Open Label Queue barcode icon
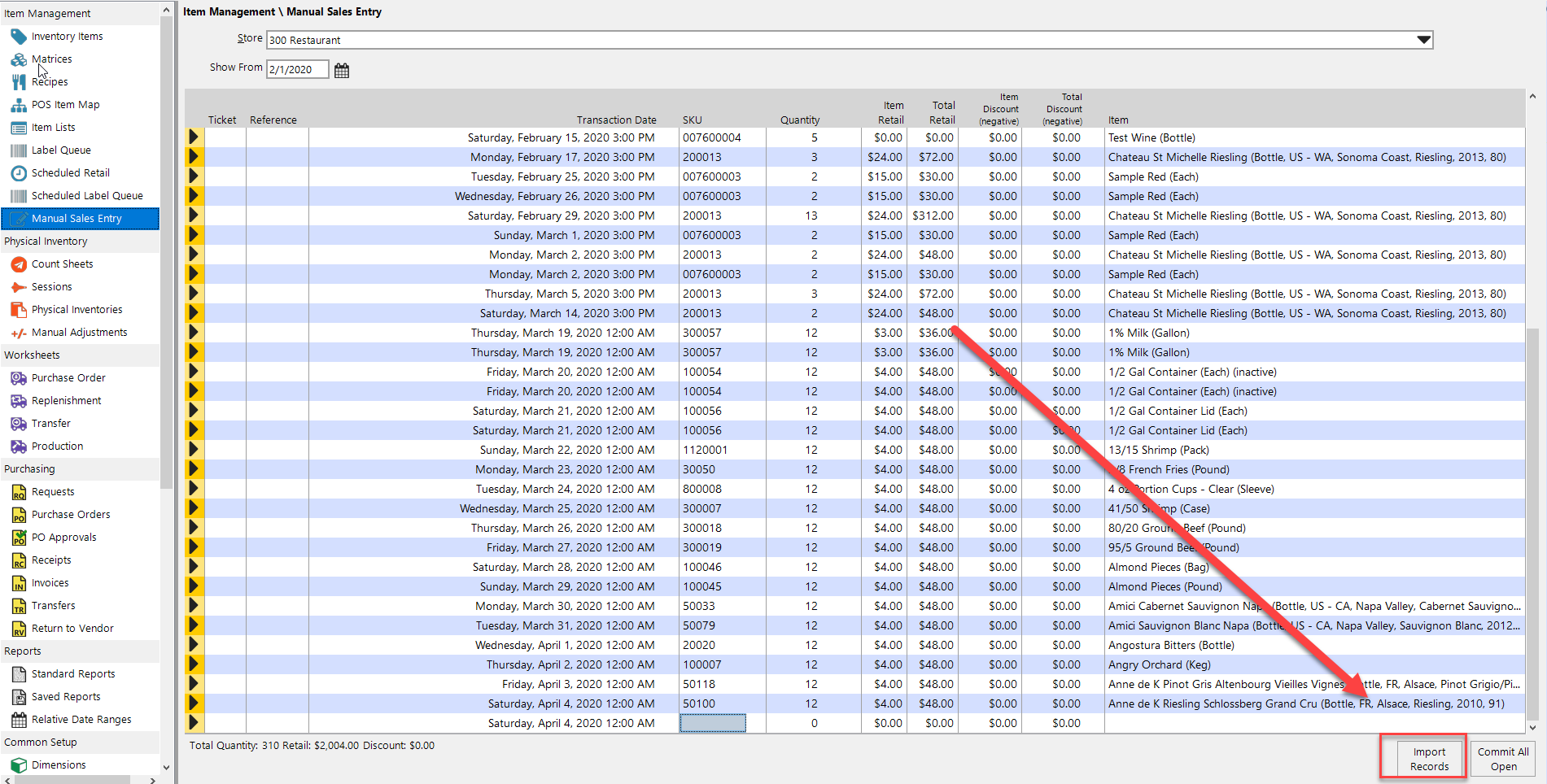This screenshot has height=784, width=1547. pyautogui.click(x=19, y=150)
